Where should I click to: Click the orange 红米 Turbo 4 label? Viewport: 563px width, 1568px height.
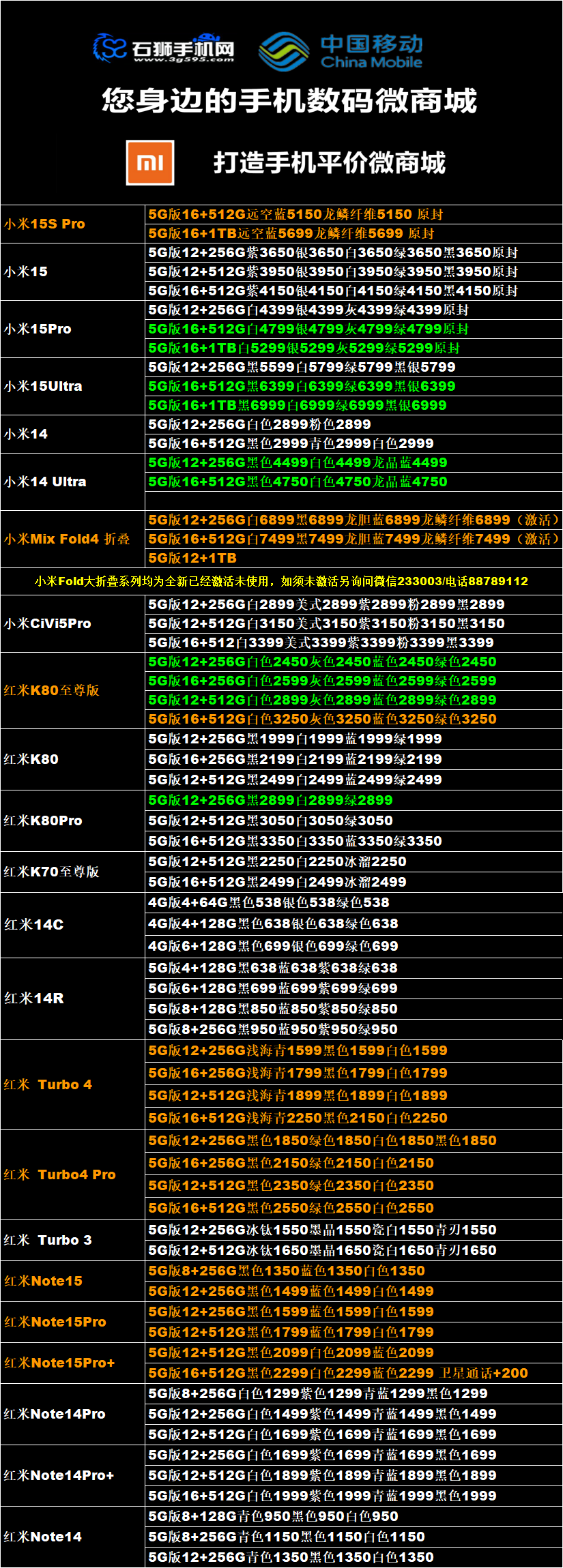pyautogui.click(x=48, y=1084)
